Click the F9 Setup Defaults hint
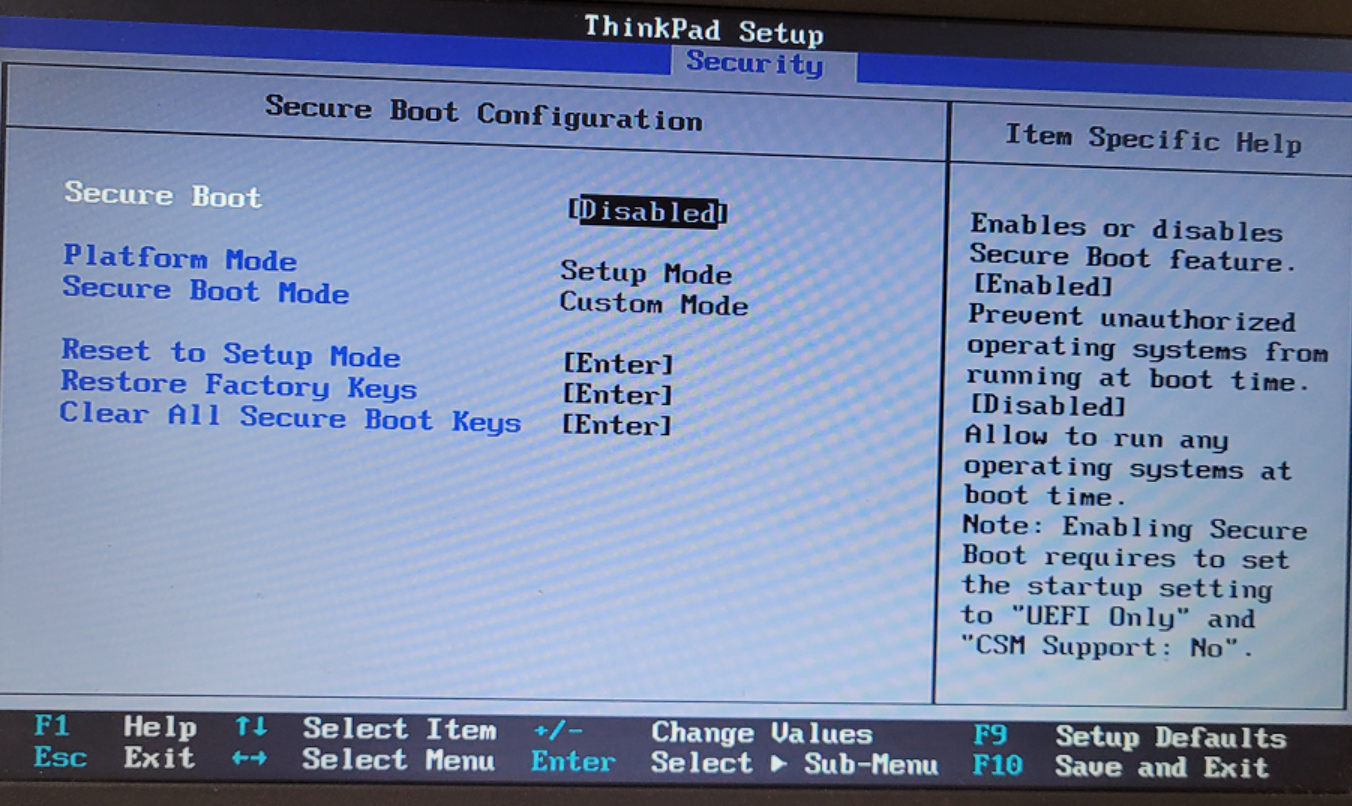Image resolution: width=1352 pixels, height=806 pixels. tap(1130, 737)
